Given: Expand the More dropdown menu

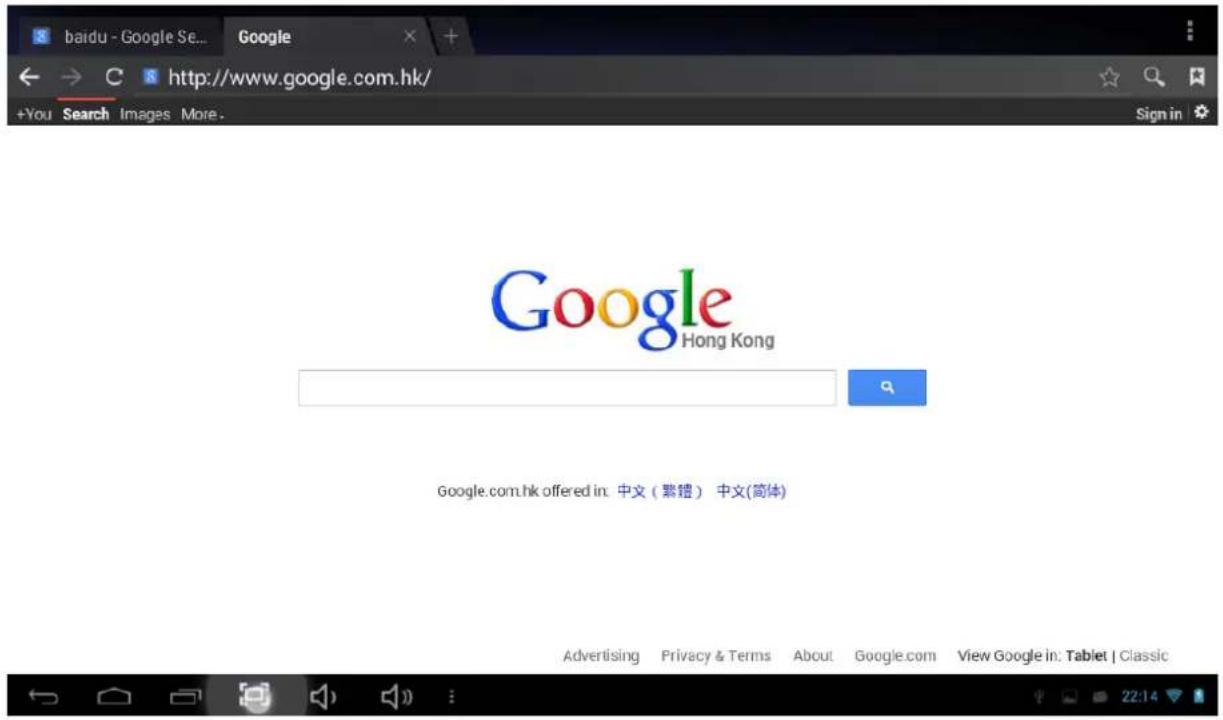Looking at the screenshot, I should point(202,115).
